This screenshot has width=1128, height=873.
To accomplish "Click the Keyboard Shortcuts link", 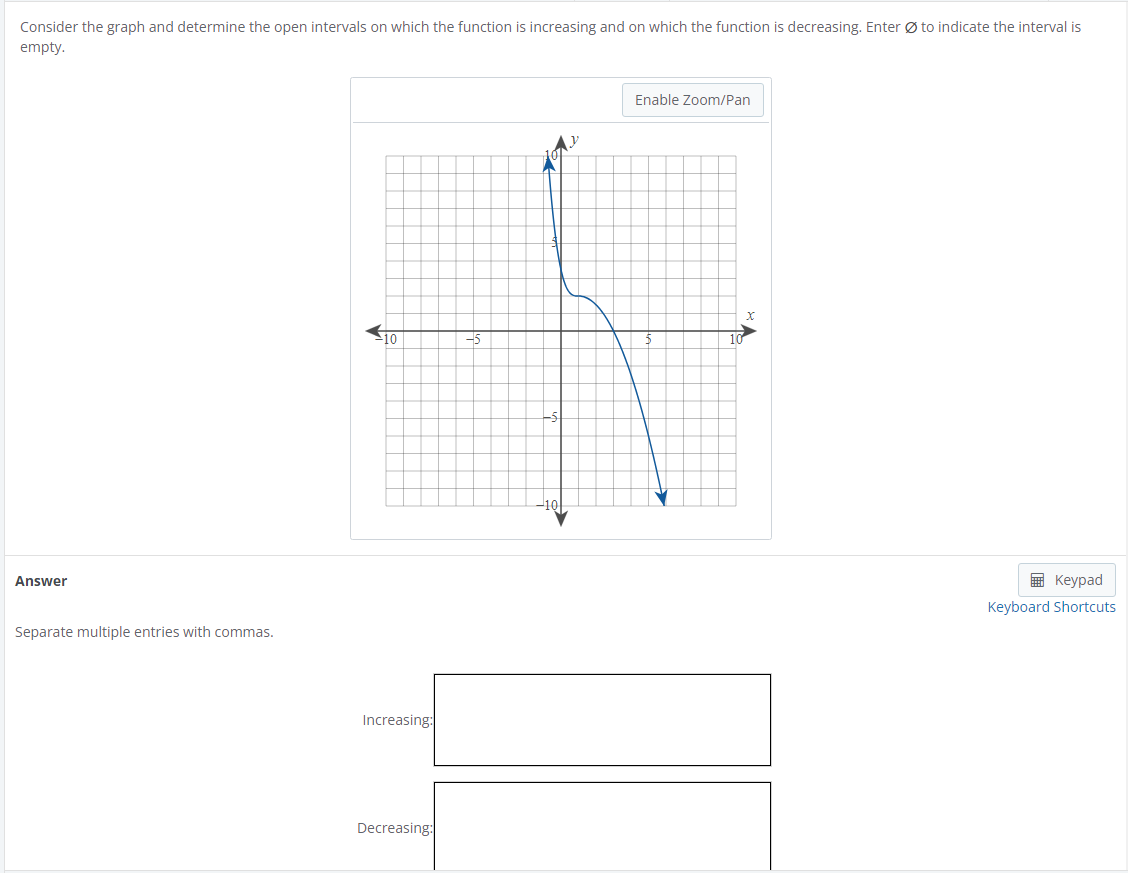I will (1051, 606).
